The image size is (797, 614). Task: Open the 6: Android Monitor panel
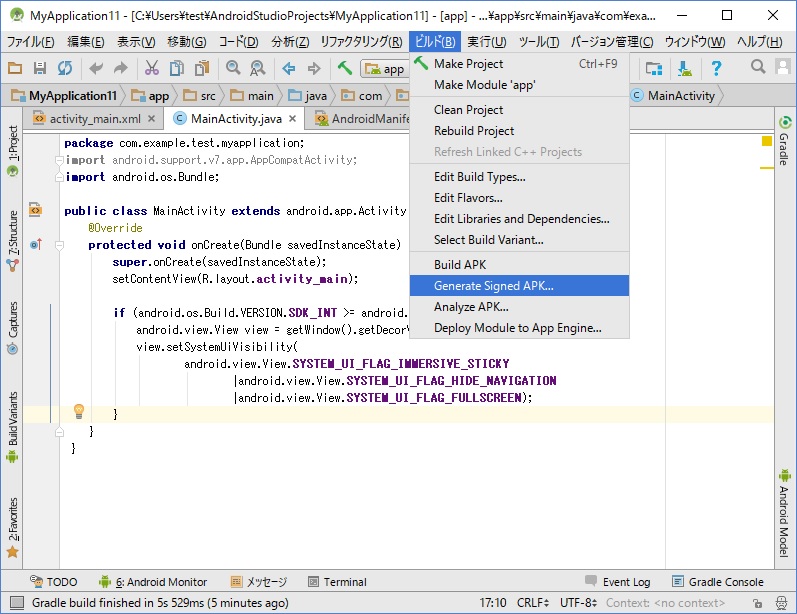coord(153,581)
